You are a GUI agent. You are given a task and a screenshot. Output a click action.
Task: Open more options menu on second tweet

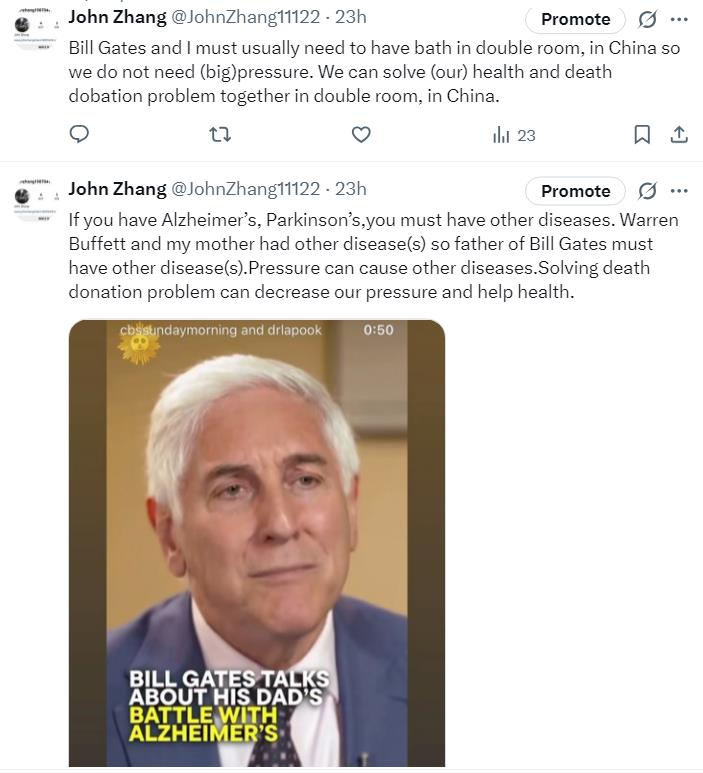point(679,191)
